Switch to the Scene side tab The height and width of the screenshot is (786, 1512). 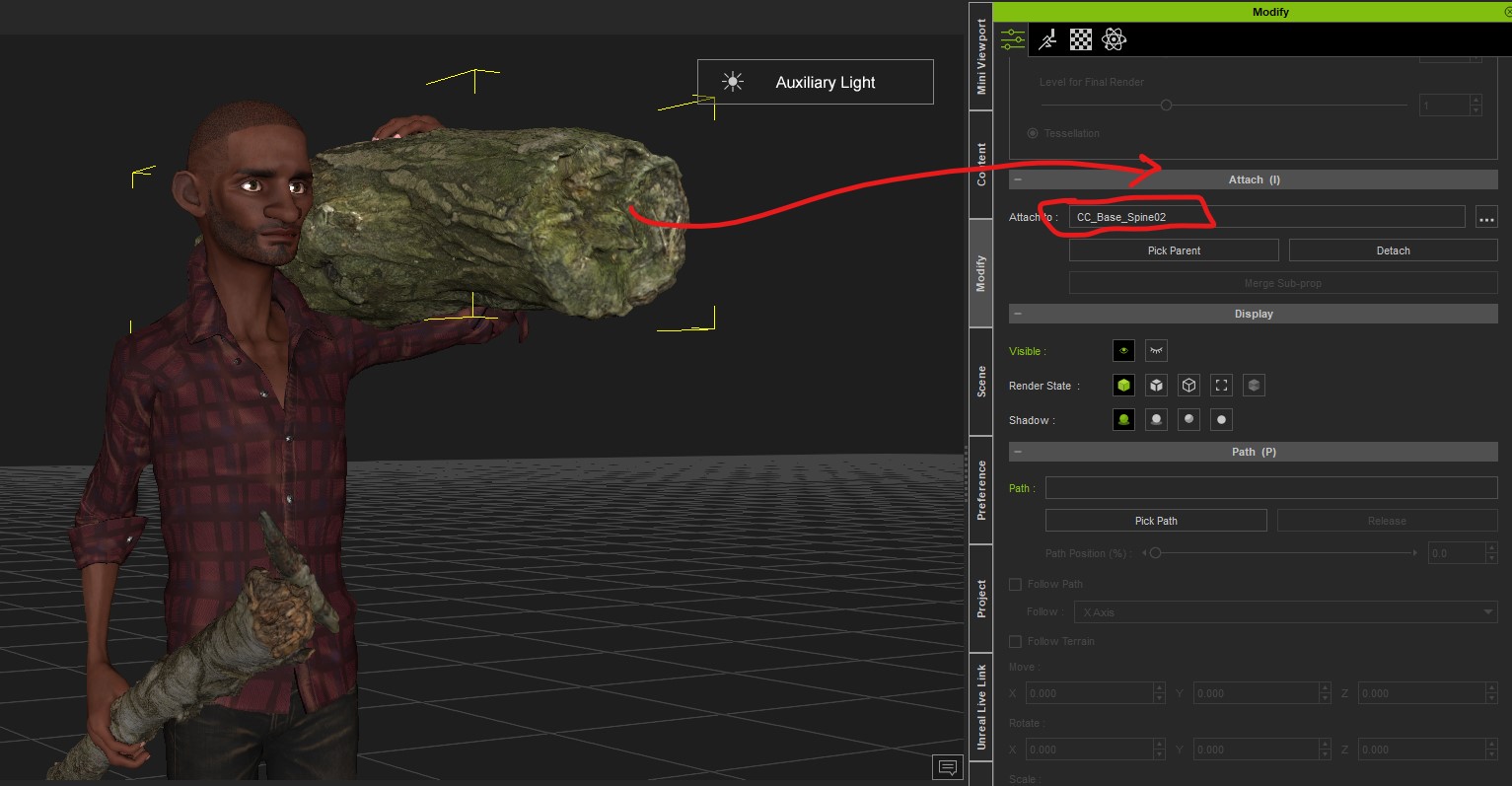[x=980, y=382]
